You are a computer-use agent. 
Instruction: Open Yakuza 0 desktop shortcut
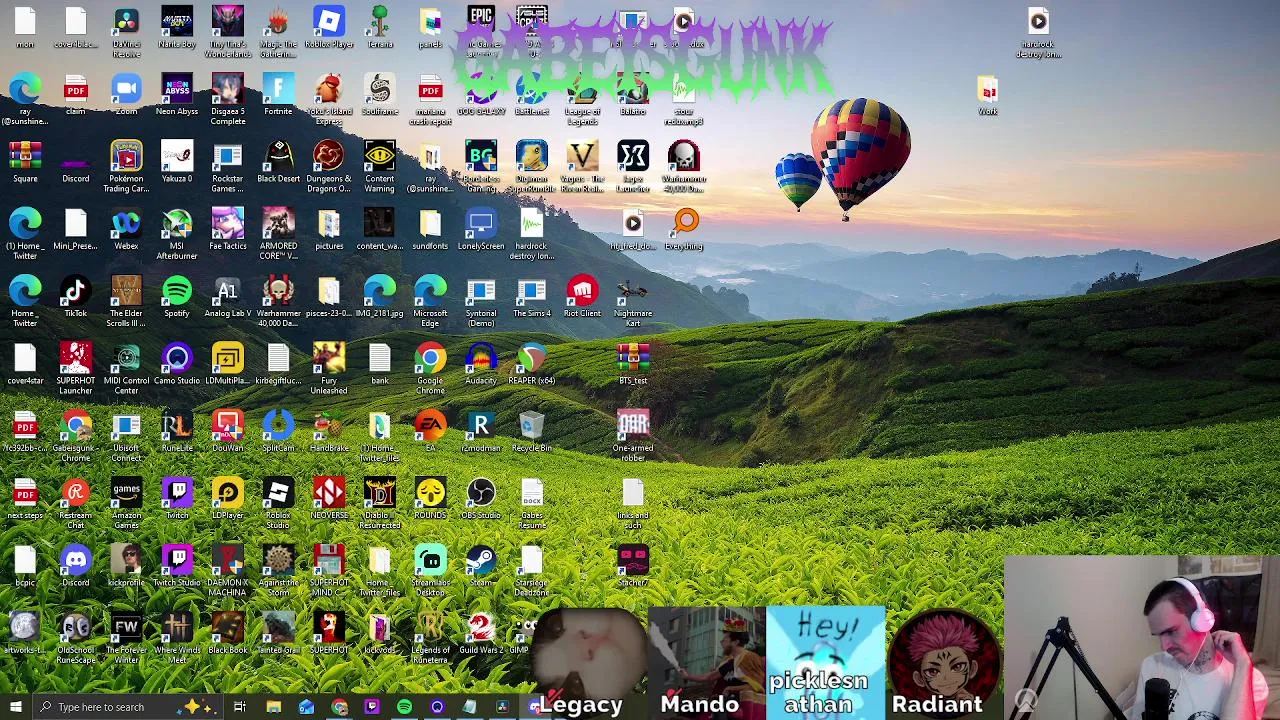click(x=177, y=162)
